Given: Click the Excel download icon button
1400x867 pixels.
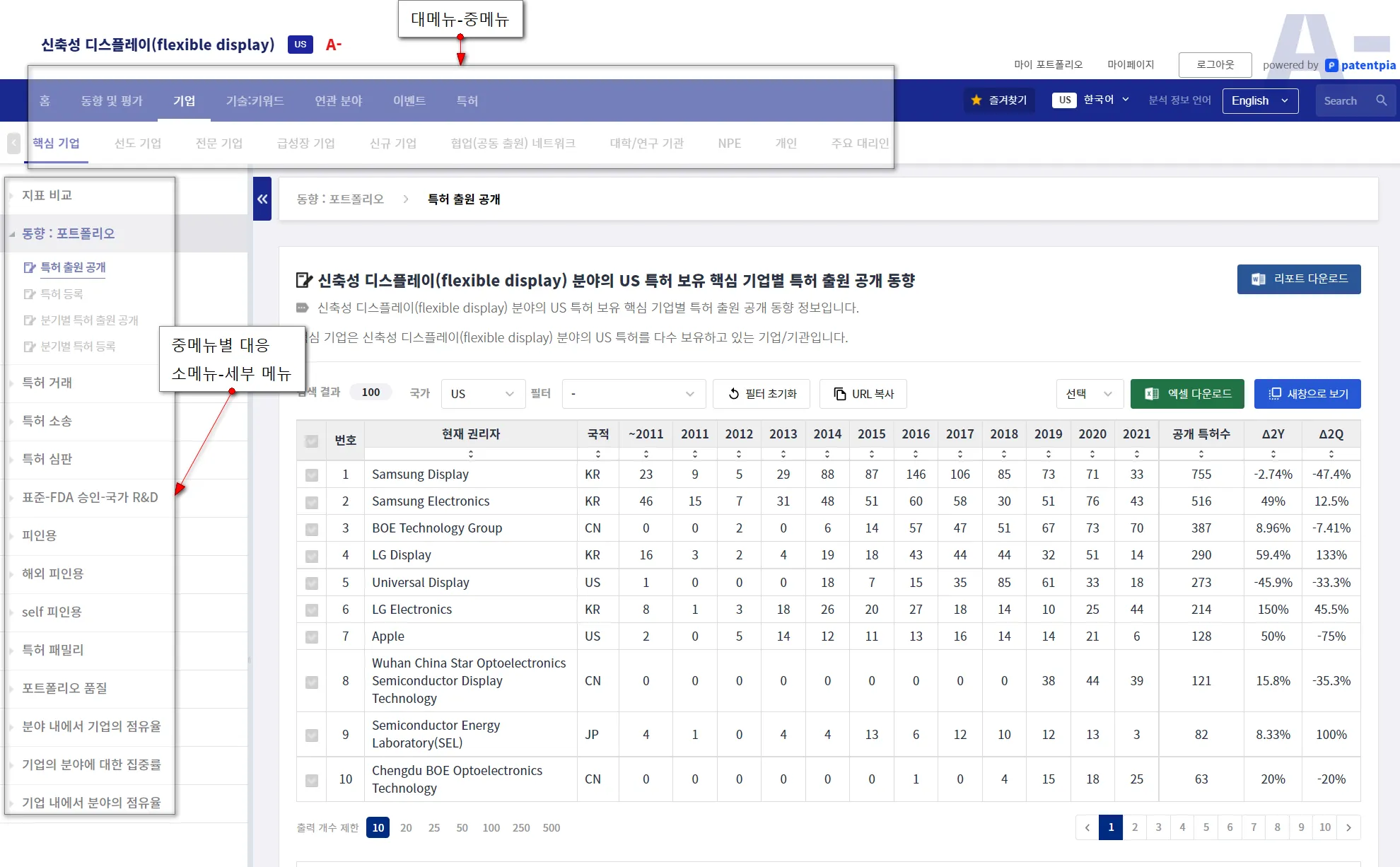Looking at the screenshot, I should [x=1152, y=394].
